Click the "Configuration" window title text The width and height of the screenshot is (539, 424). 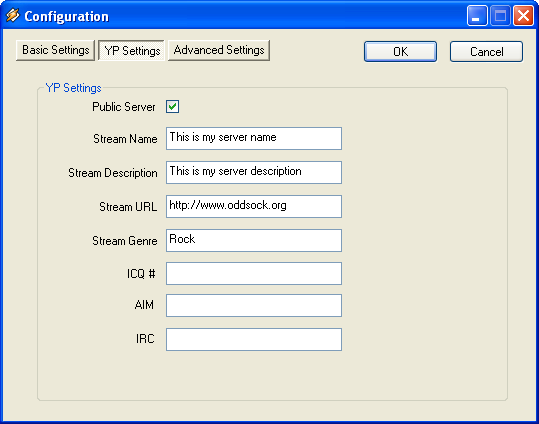tap(66, 17)
